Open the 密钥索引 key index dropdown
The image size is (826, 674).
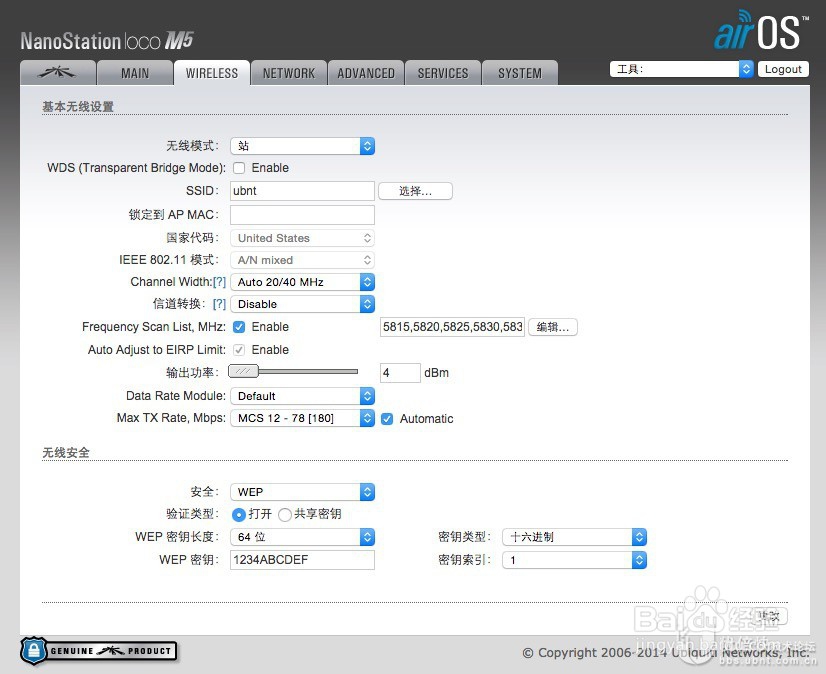click(574, 560)
